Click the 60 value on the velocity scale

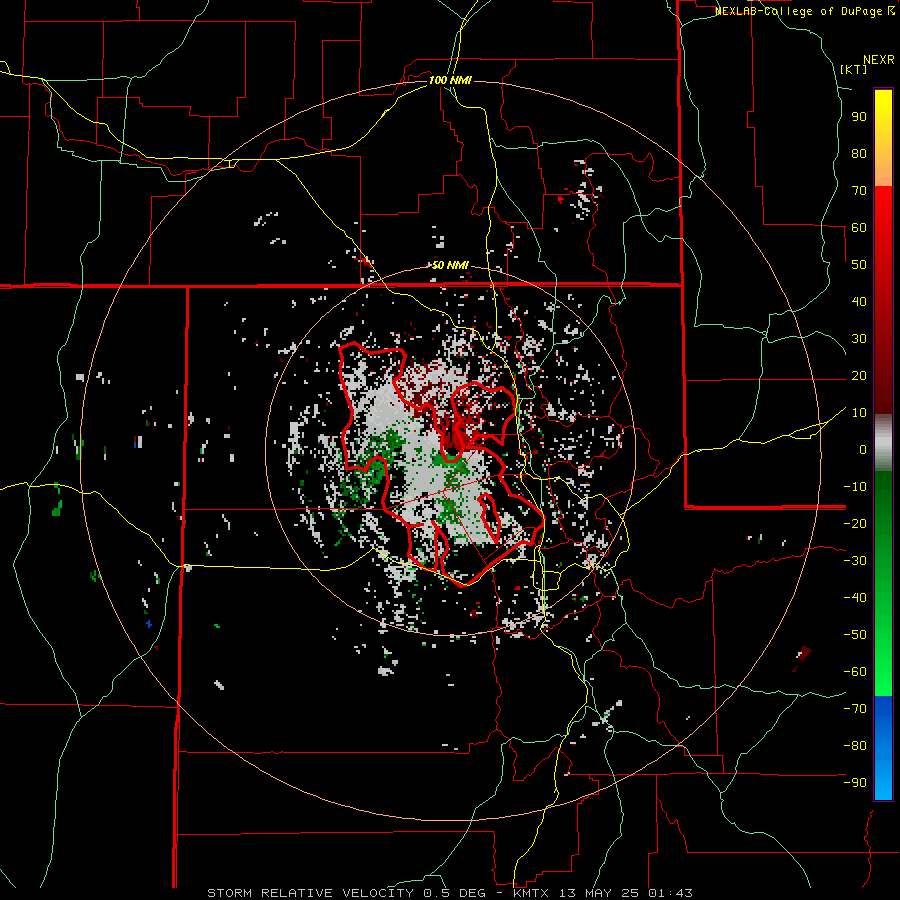click(x=859, y=227)
